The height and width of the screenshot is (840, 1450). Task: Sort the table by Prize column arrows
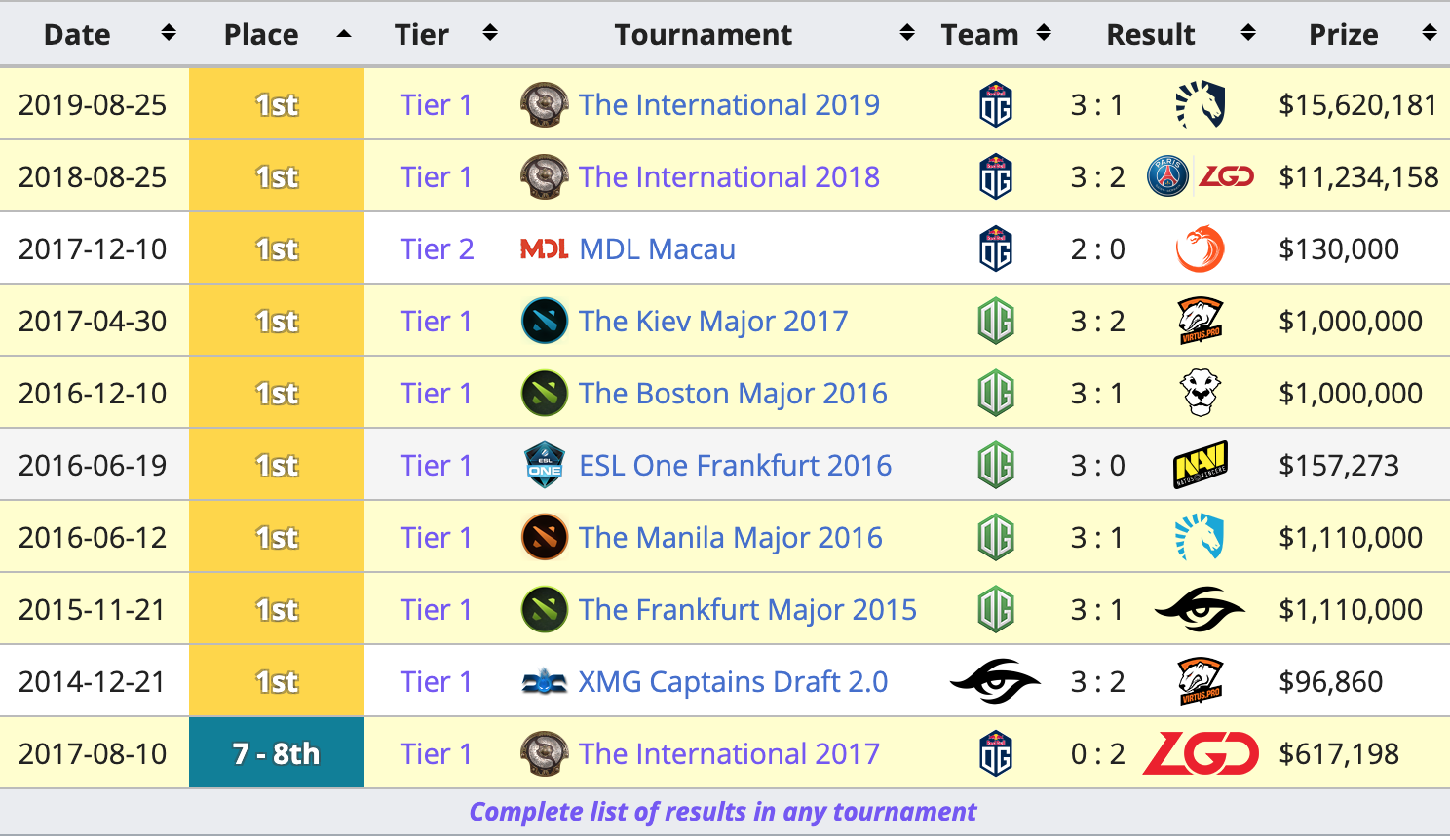point(1430,34)
